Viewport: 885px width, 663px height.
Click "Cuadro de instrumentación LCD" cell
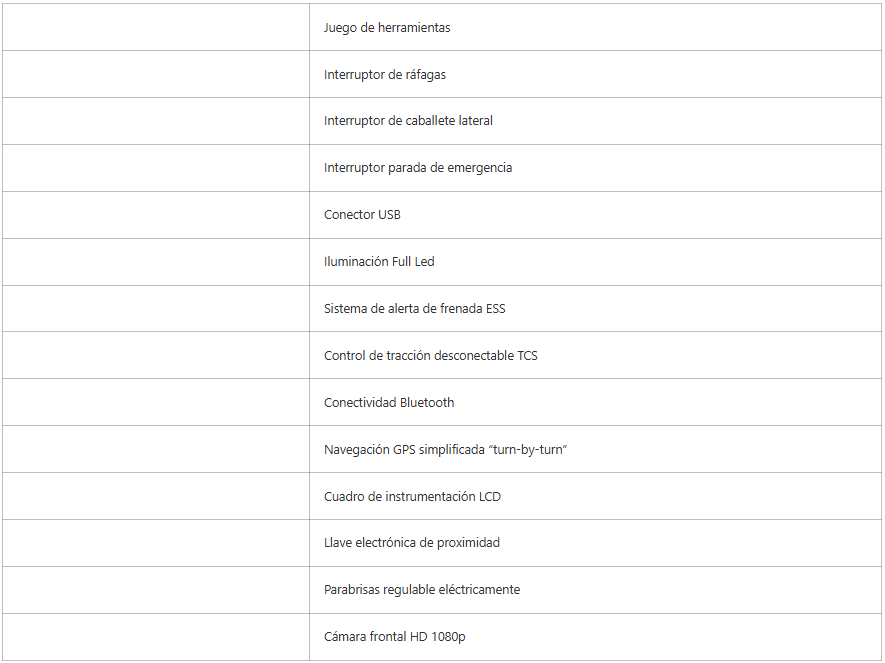click(412, 497)
